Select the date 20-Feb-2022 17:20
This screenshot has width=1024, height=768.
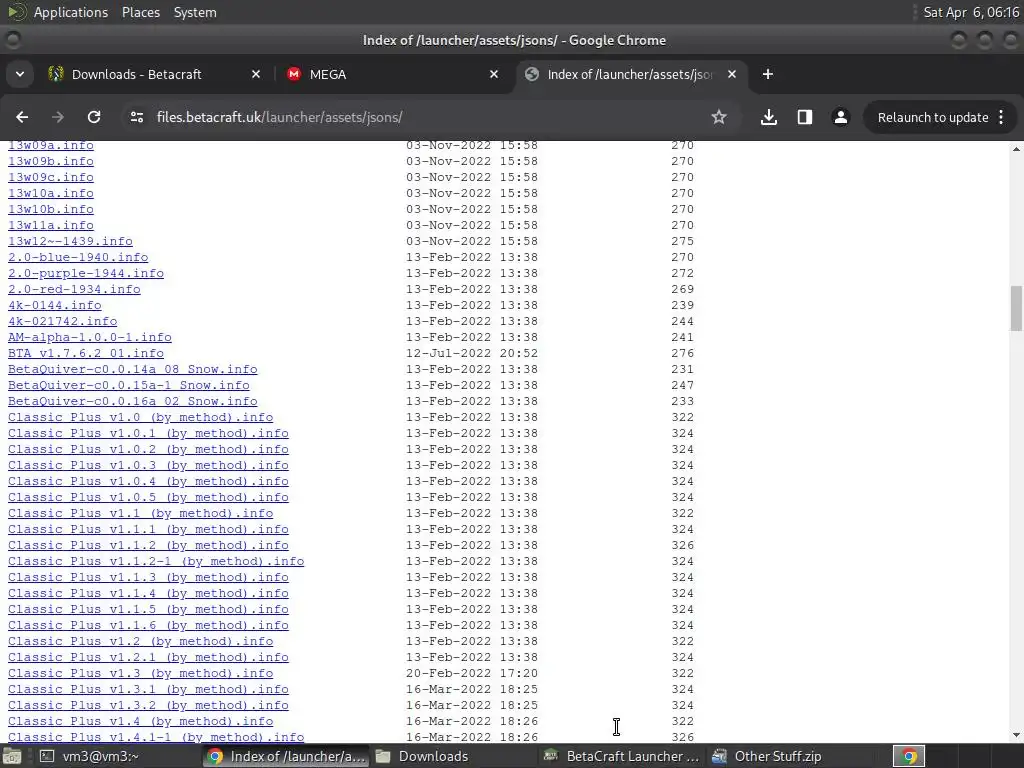472,673
